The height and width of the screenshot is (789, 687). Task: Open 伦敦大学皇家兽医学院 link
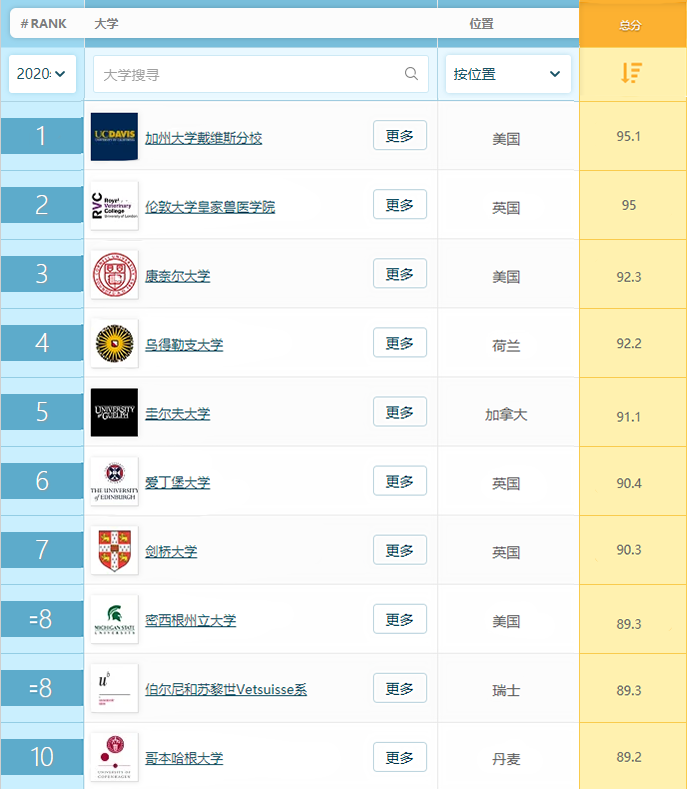[210, 207]
